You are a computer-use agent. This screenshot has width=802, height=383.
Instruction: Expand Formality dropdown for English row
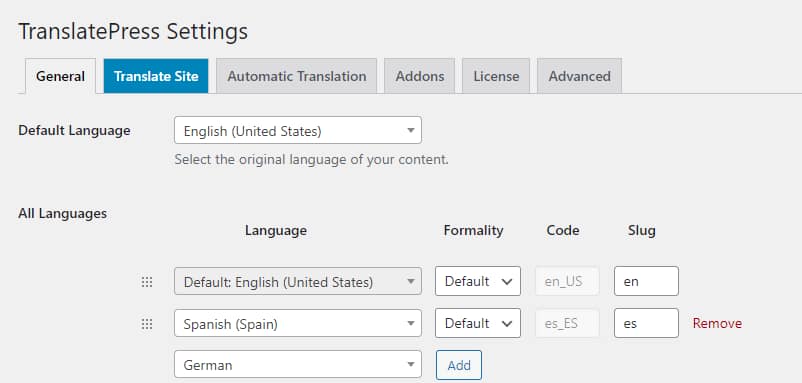(x=478, y=281)
